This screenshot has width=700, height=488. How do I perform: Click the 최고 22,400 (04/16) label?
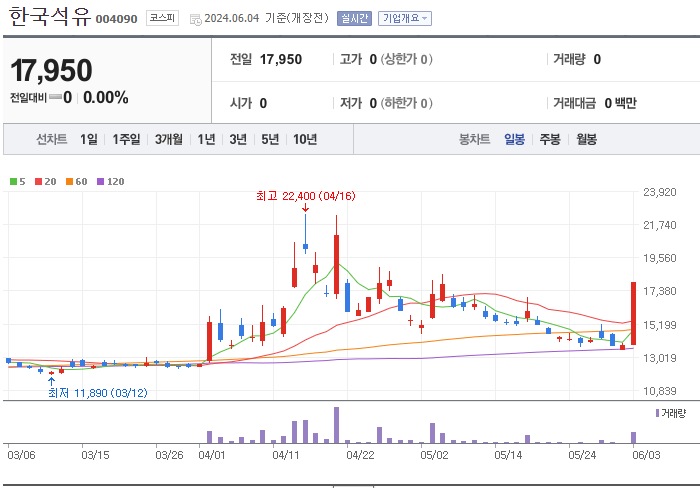[x=306, y=196]
